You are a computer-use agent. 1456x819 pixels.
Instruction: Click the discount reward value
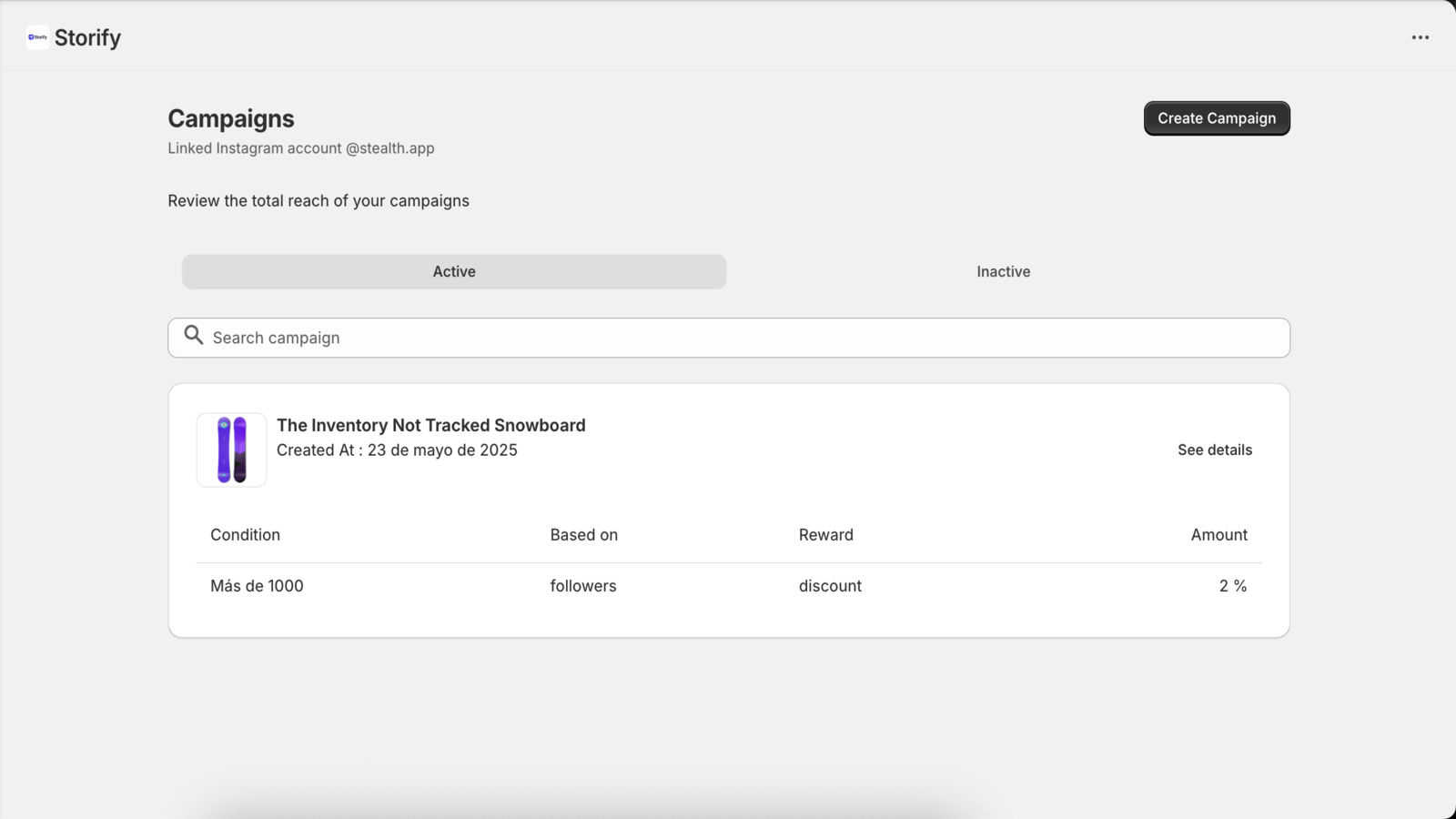(829, 585)
